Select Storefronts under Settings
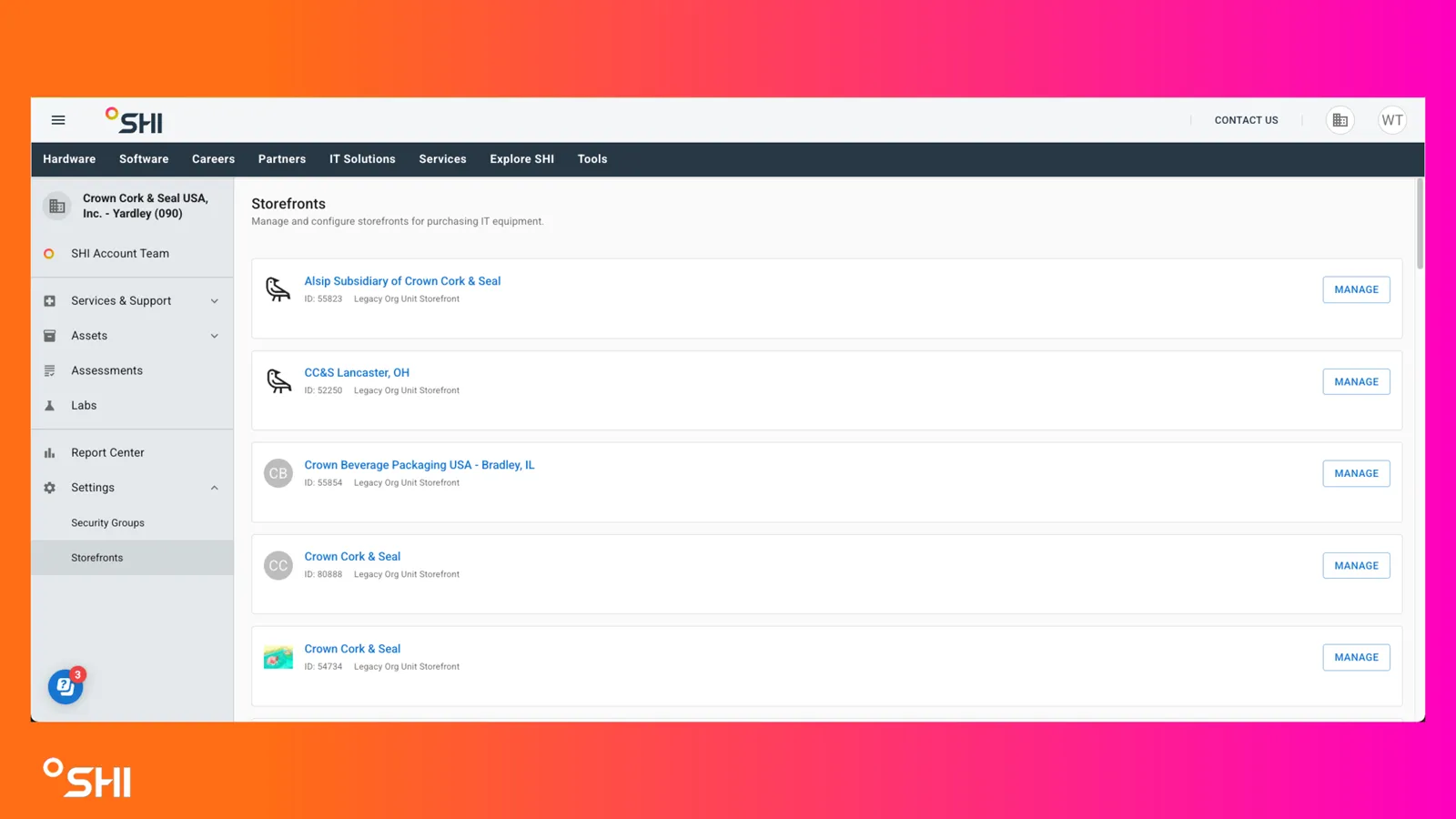The height and width of the screenshot is (819, 1456). click(x=132, y=558)
